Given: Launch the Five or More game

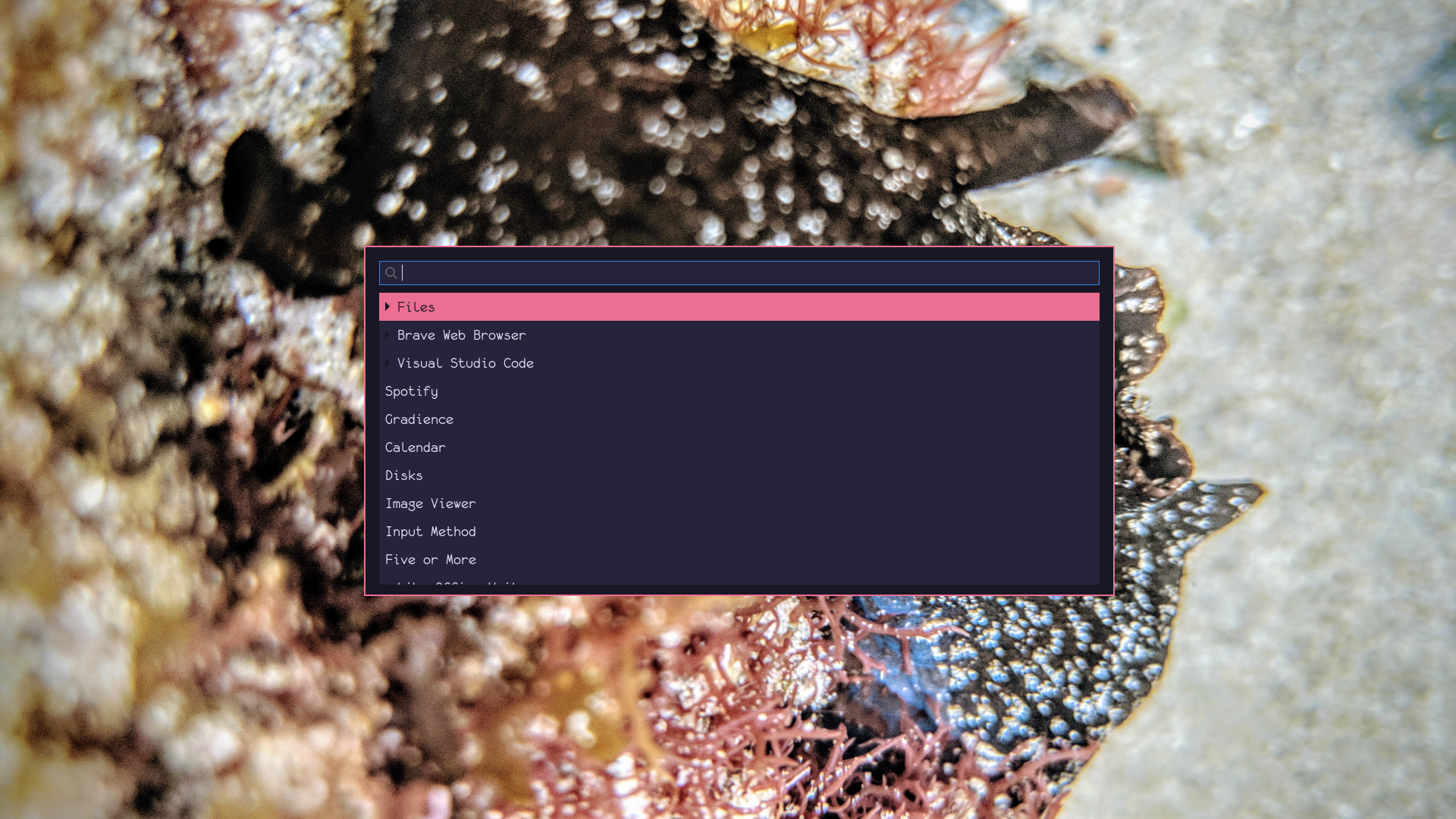Looking at the screenshot, I should click(x=431, y=560).
